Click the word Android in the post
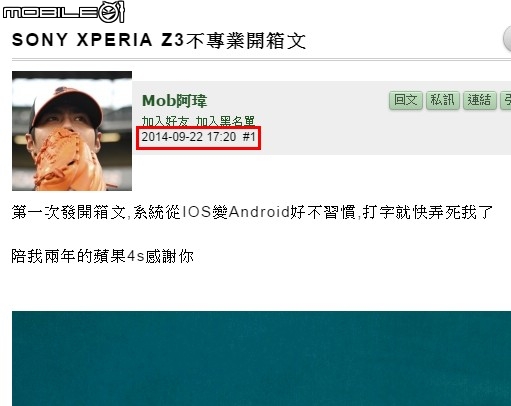The image size is (511, 406). (259, 212)
